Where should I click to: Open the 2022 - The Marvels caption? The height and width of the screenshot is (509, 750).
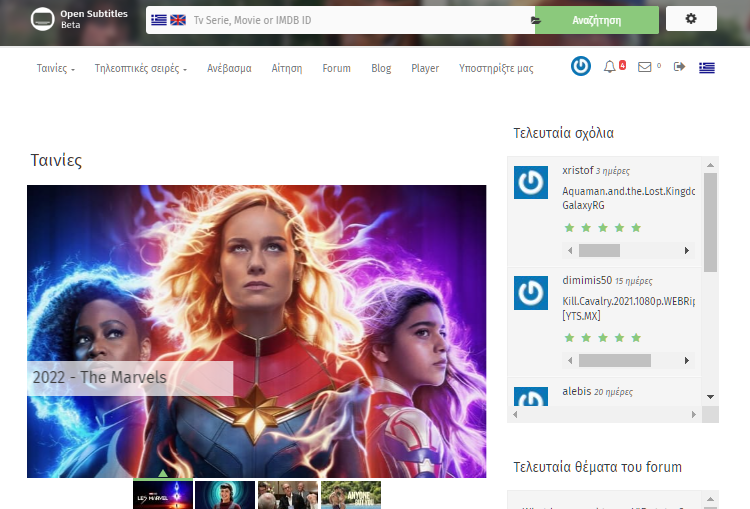coord(130,378)
